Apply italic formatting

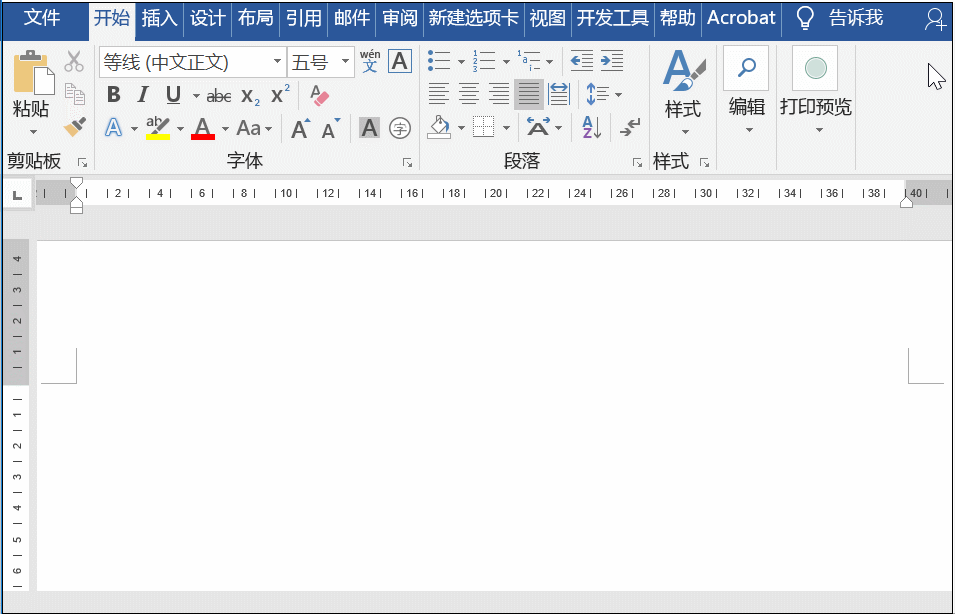tap(141, 95)
